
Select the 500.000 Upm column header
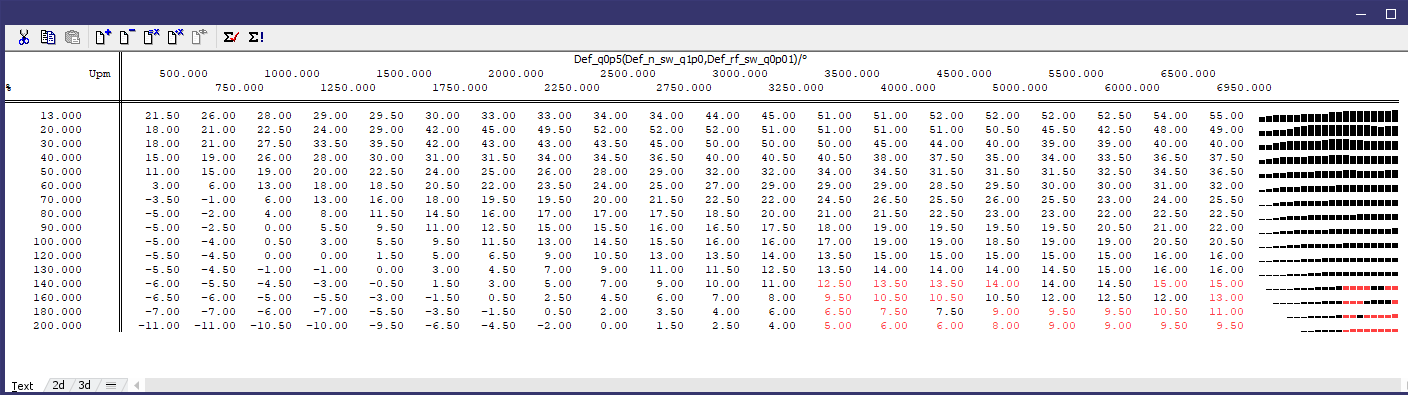tap(183, 74)
